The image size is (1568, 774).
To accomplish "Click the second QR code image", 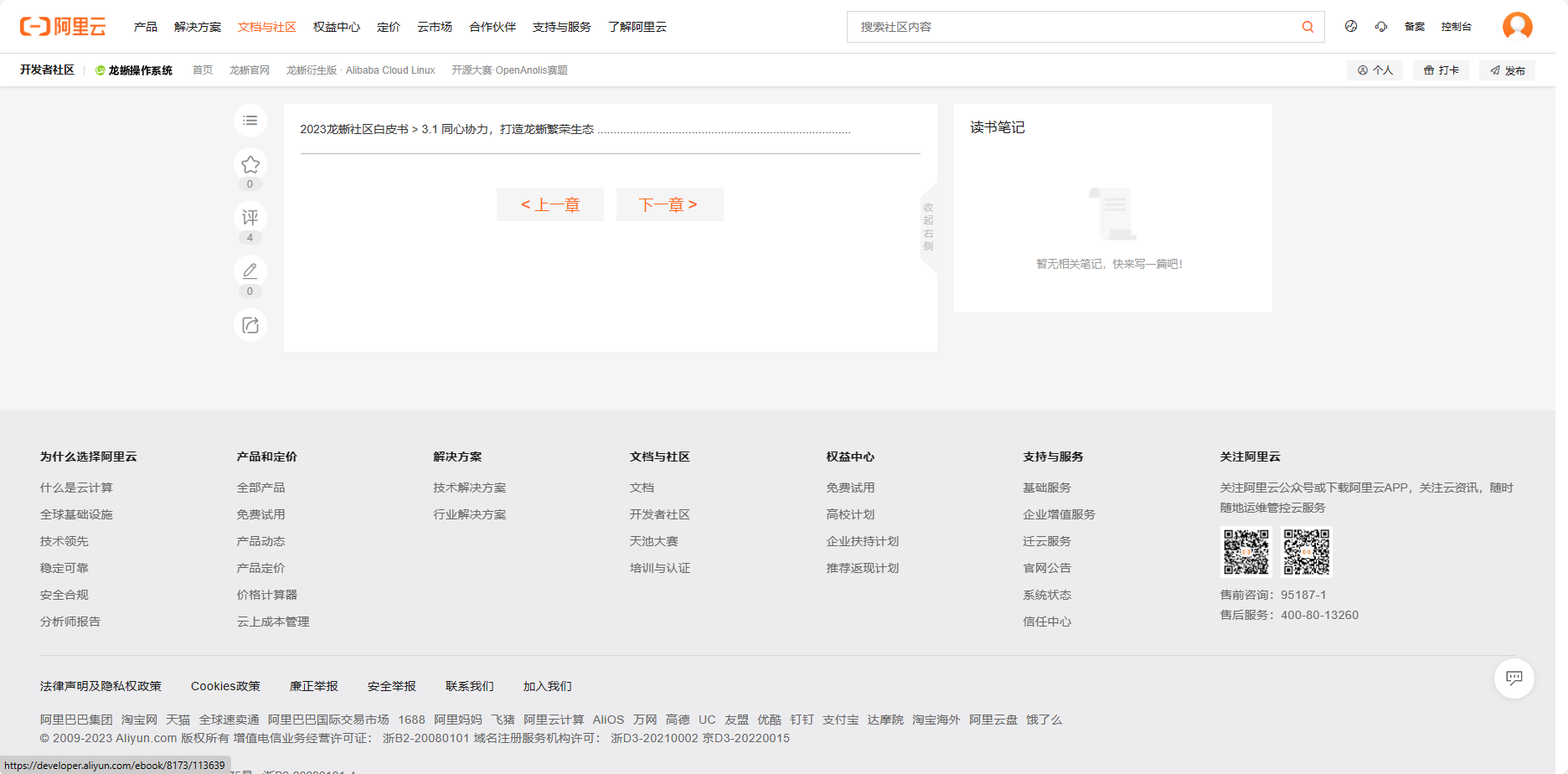I will (x=1307, y=552).
